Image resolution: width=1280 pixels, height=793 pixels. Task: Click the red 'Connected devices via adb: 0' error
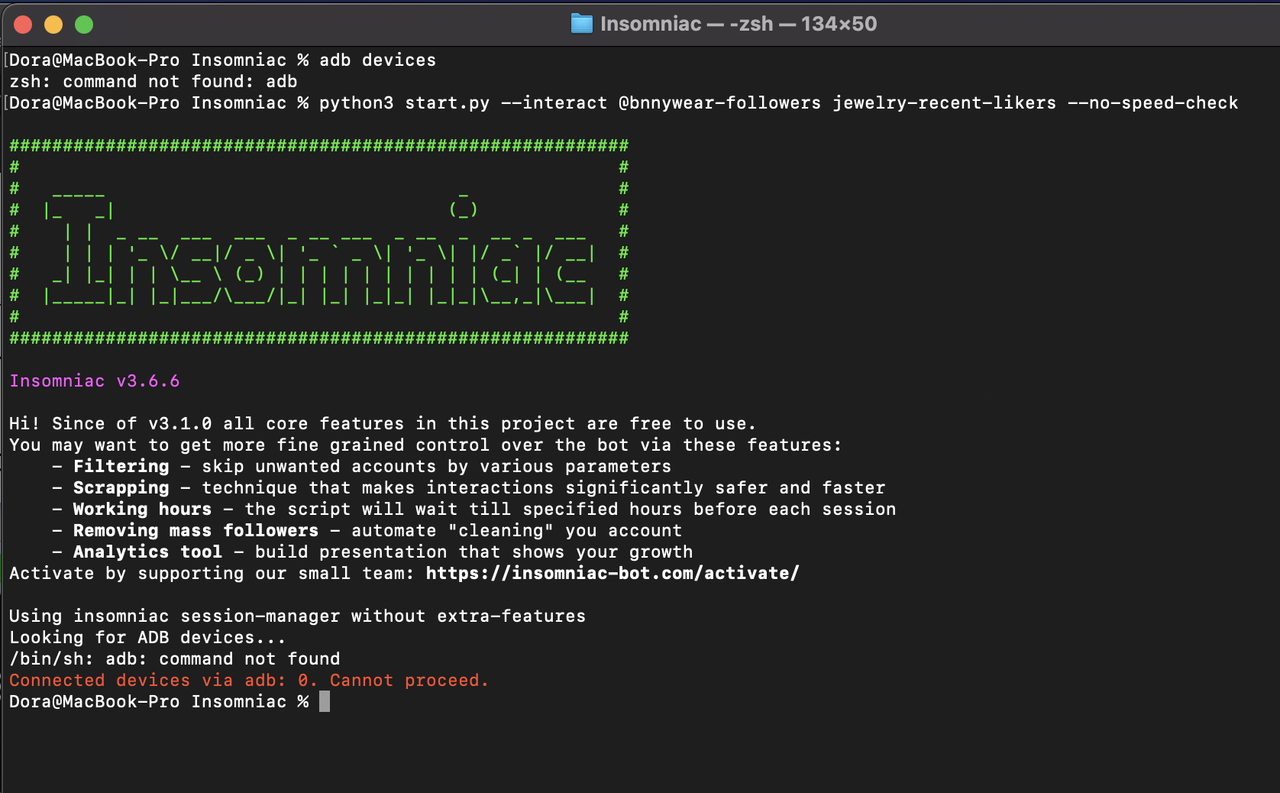pyautogui.click(x=164, y=681)
